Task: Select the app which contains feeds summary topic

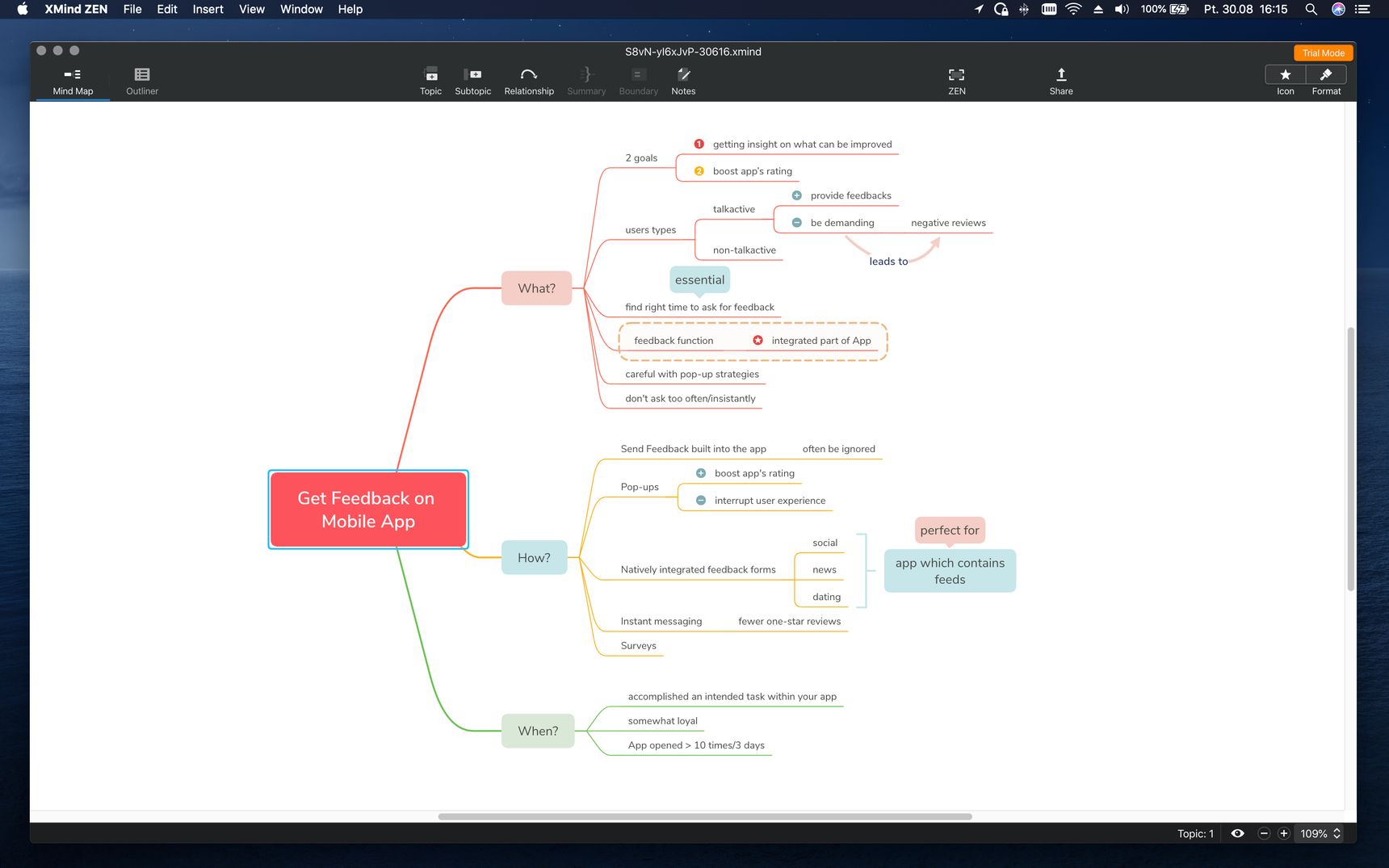Action: point(950,571)
